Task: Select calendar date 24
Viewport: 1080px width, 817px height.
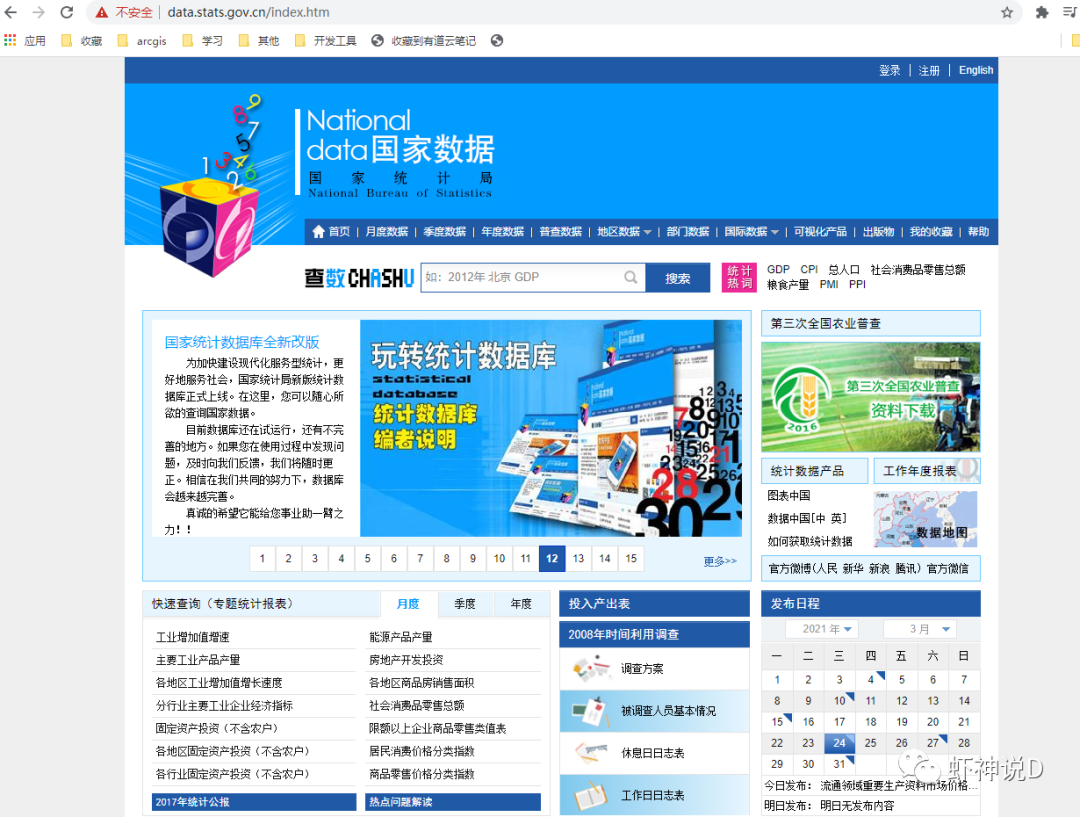Action: pos(839,743)
